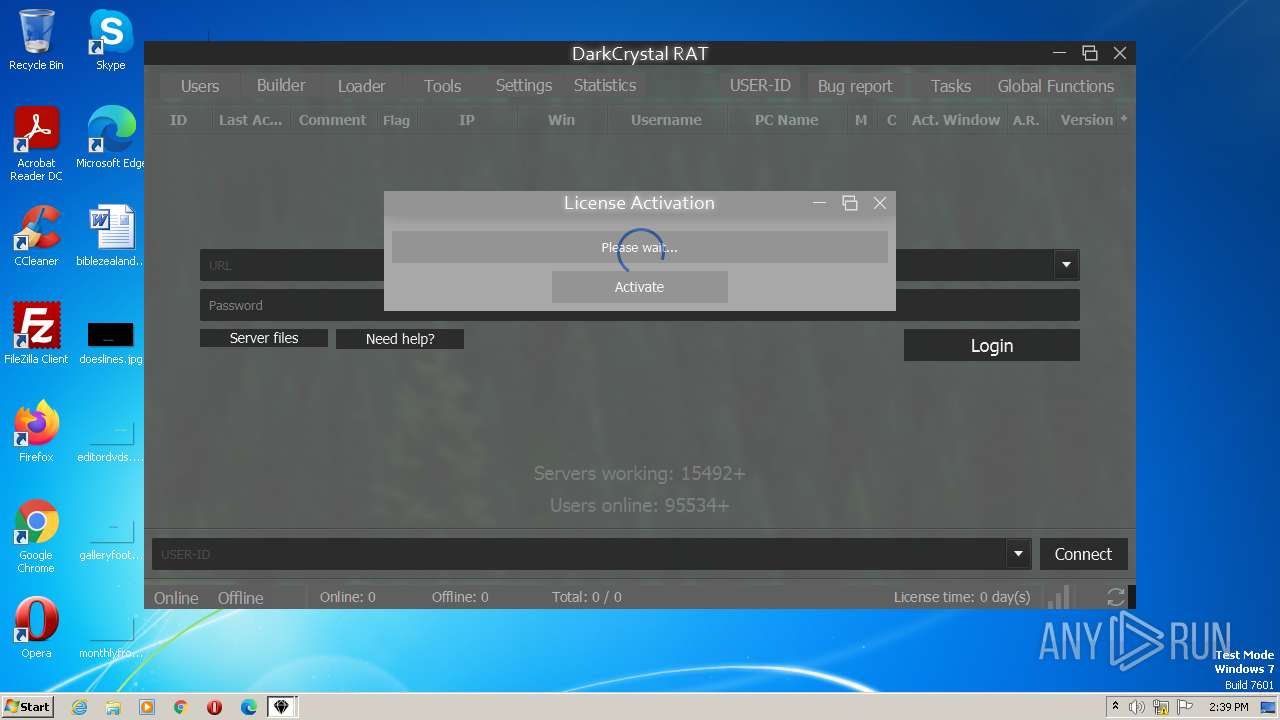Viewport: 1280px width, 720px height.
Task: Click the Password input field
Action: click(x=640, y=305)
